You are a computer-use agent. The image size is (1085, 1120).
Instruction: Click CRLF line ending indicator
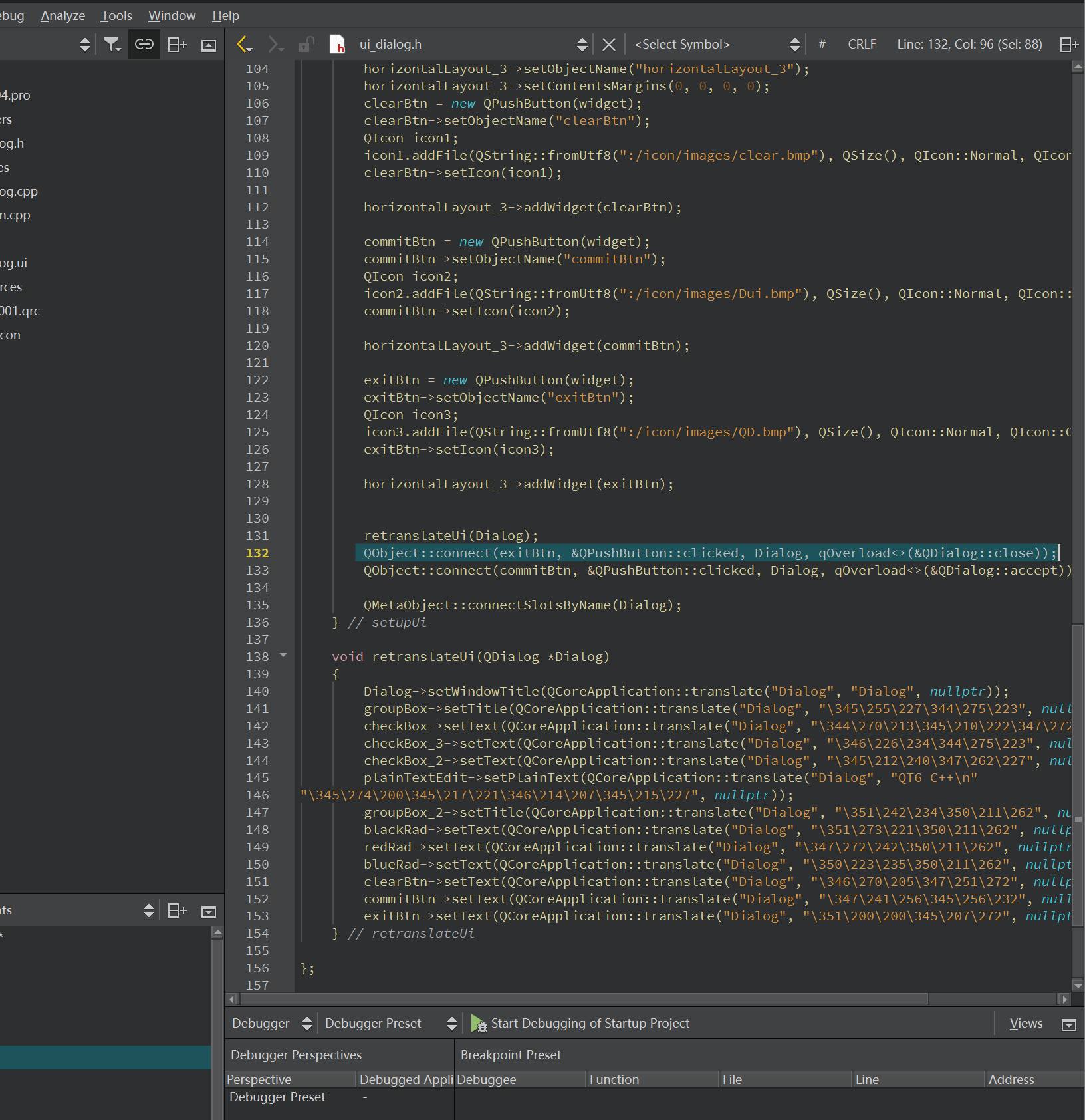862,45
